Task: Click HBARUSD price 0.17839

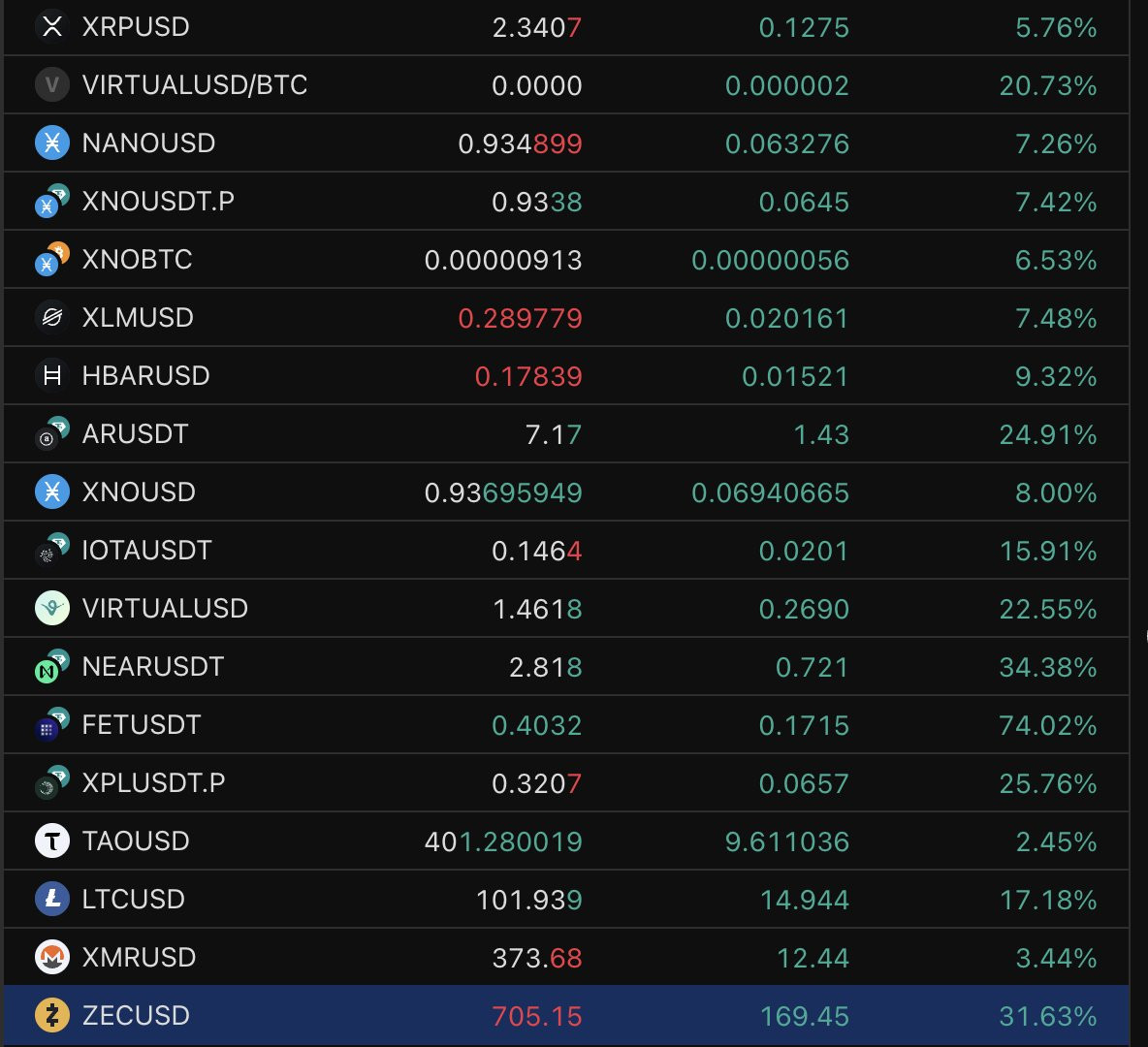Action: [527, 376]
